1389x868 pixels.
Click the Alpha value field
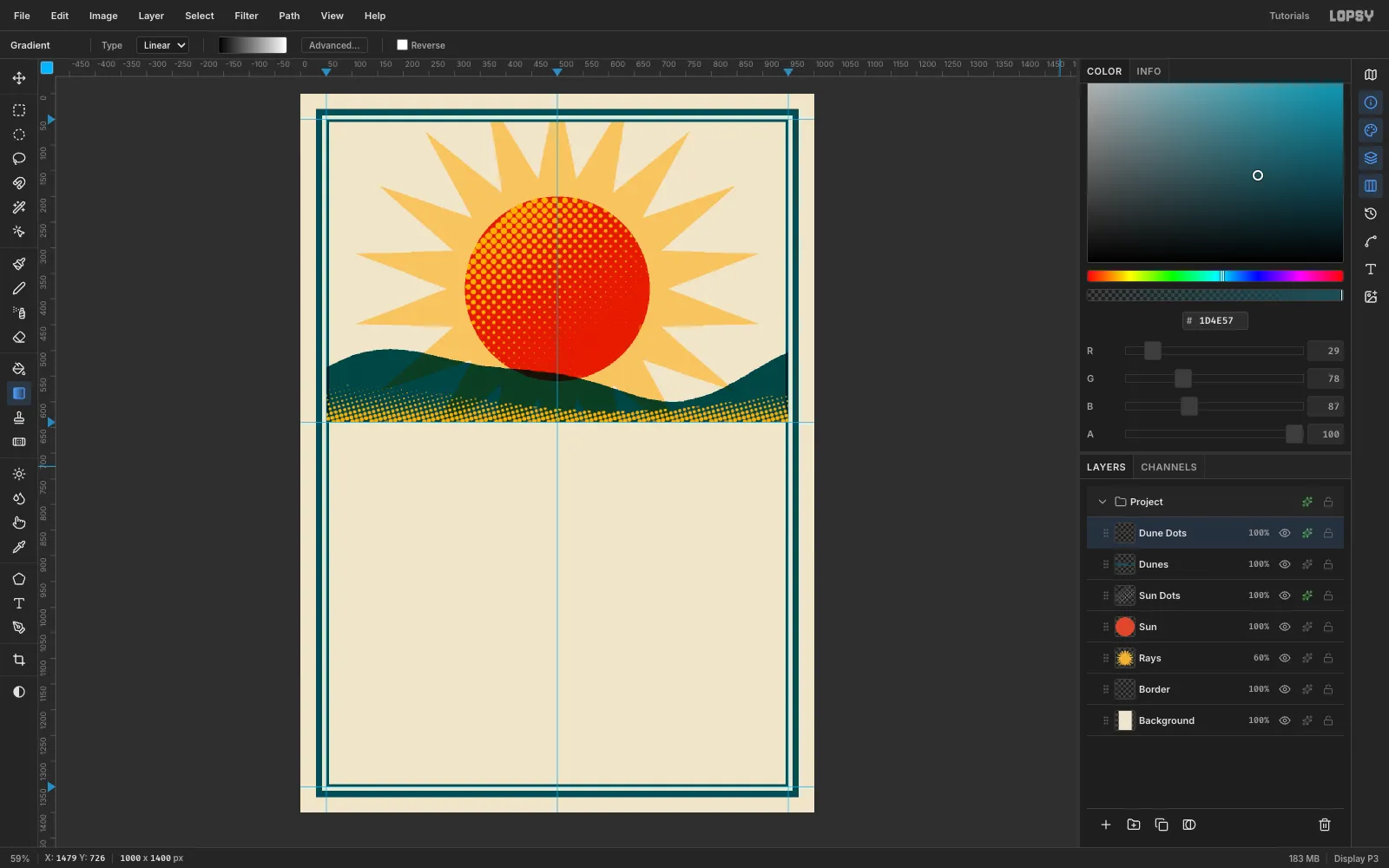(x=1326, y=434)
